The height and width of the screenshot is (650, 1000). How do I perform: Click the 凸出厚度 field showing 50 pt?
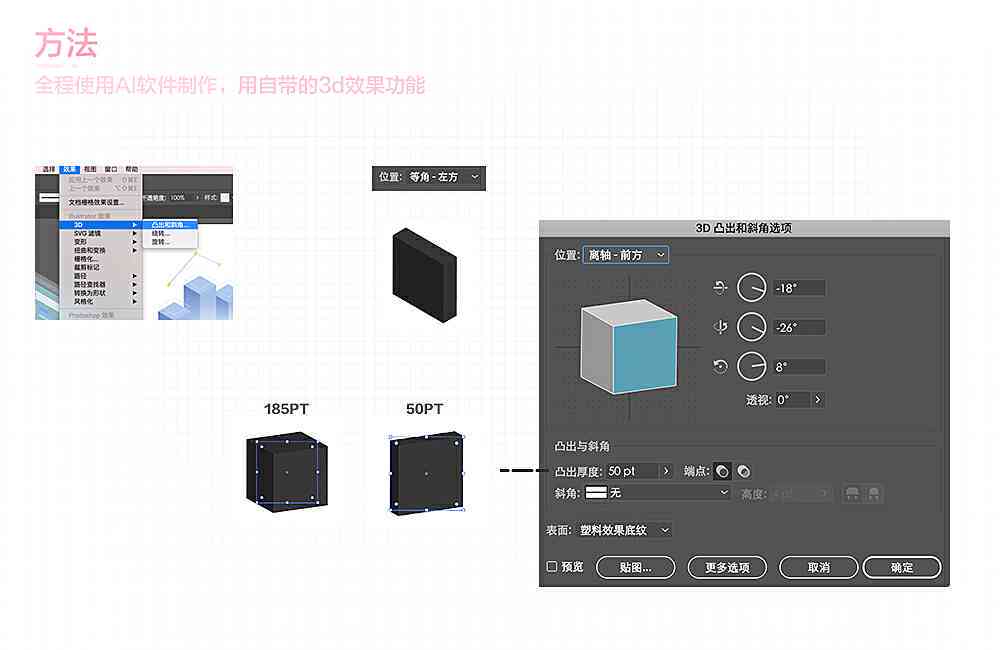[x=632, y=471]
